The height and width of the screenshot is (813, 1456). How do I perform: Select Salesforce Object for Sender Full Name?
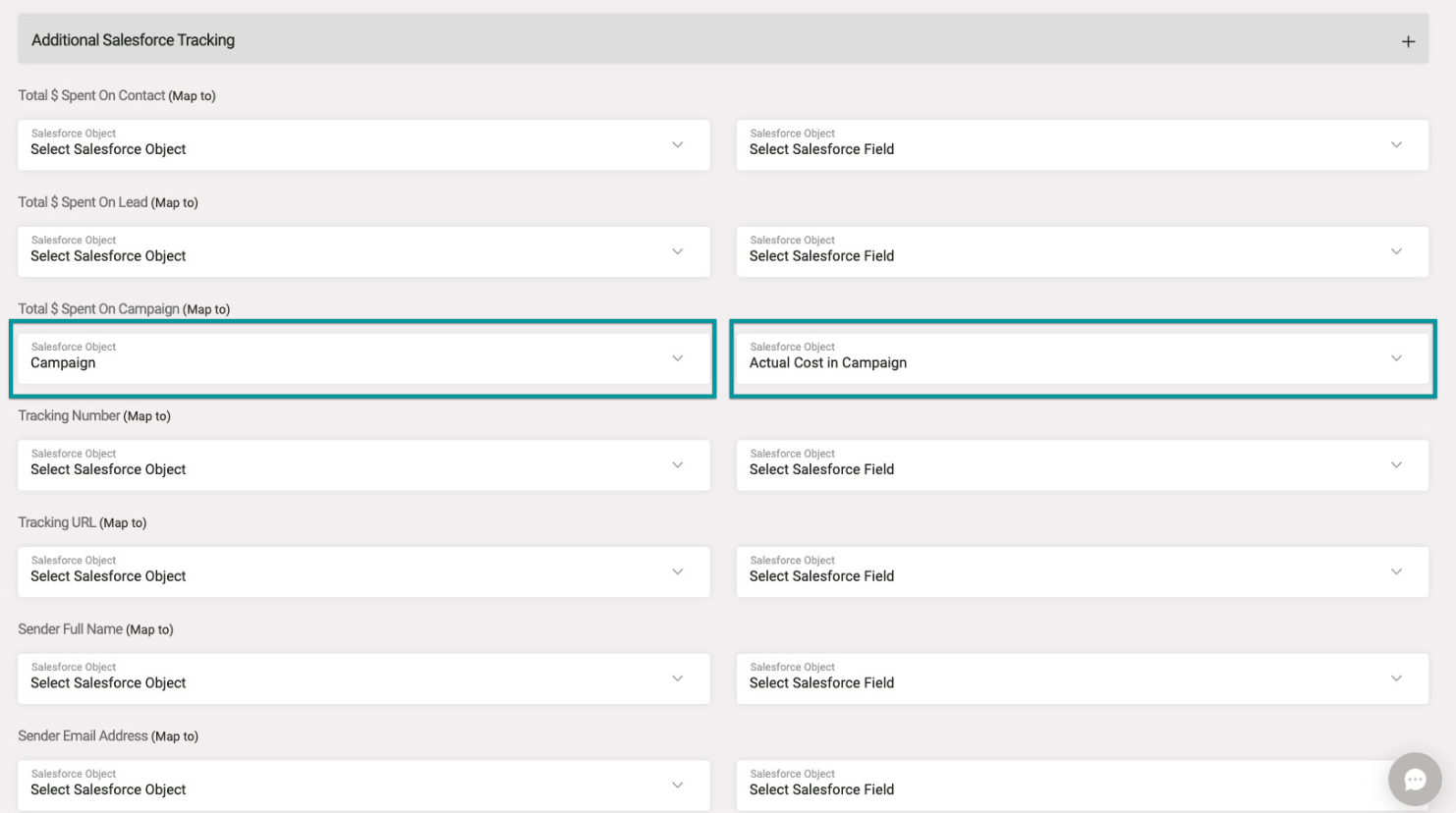tap(364, 679)
